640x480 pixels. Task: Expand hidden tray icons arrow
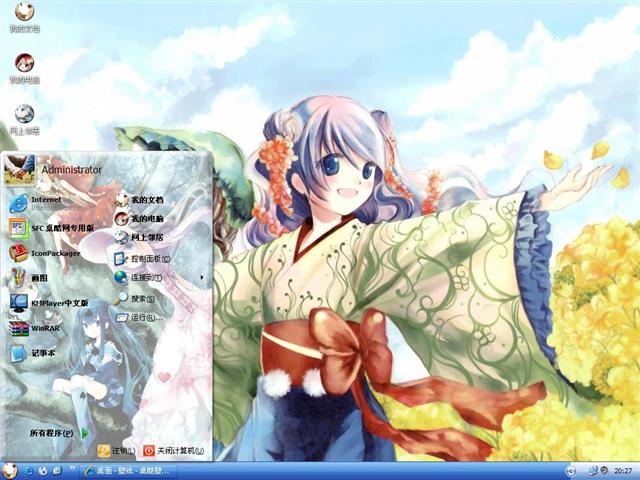coord(571,471)
